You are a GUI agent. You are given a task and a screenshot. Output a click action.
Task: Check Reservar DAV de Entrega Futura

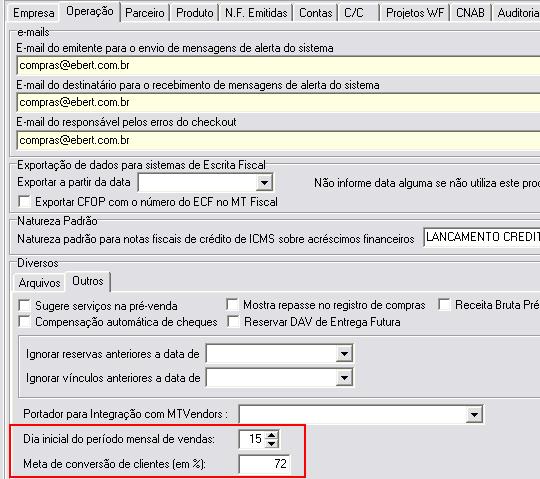coord(233,322)
